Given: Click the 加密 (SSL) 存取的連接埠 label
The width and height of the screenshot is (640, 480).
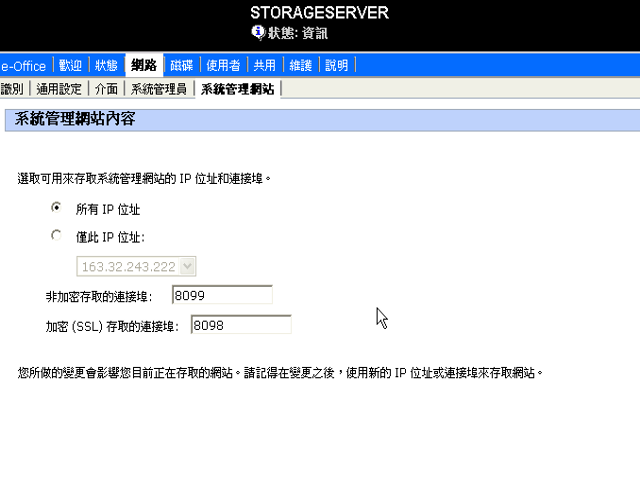Looking at the screenshot, I should click(x=112, y=327).
